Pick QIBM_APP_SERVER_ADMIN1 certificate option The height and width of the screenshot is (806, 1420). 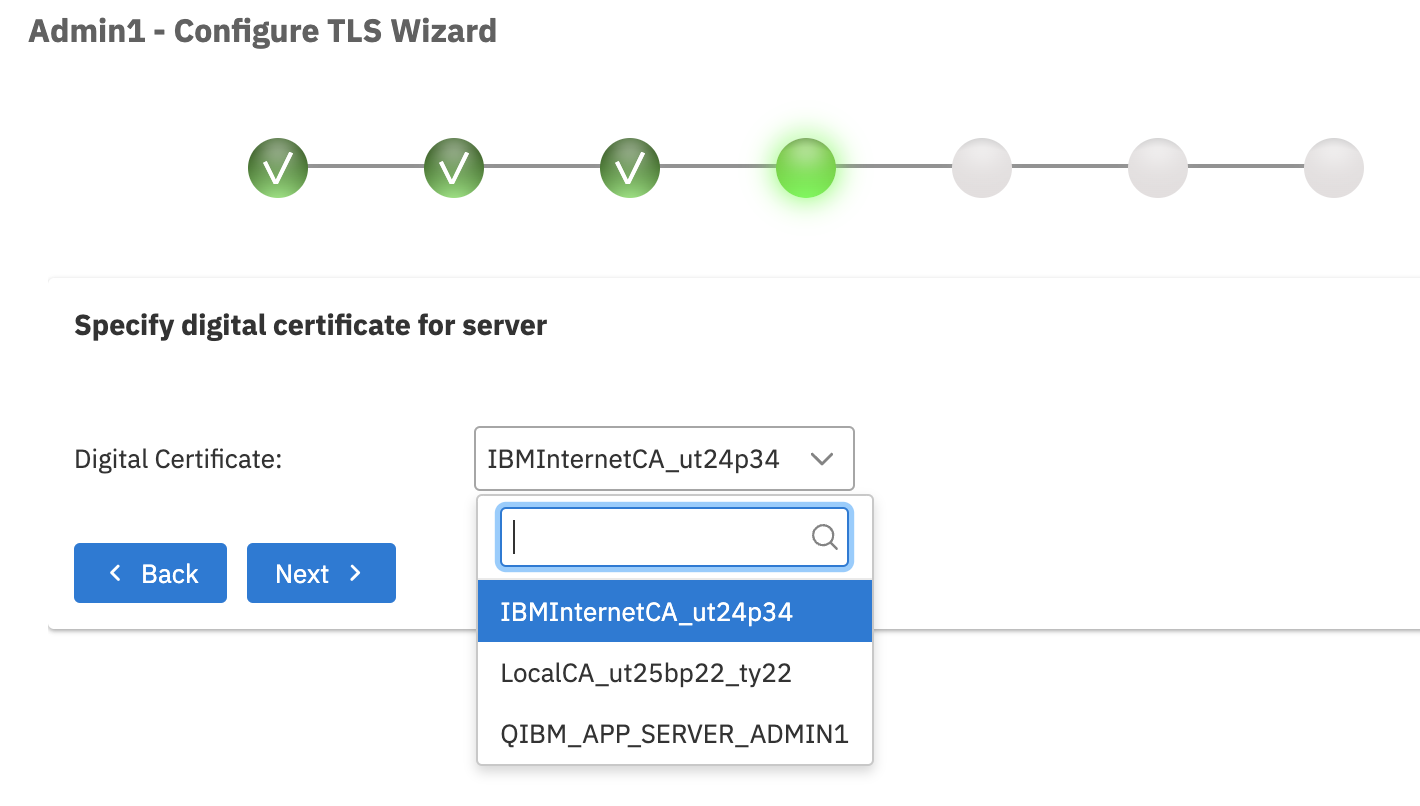[675, 734]
